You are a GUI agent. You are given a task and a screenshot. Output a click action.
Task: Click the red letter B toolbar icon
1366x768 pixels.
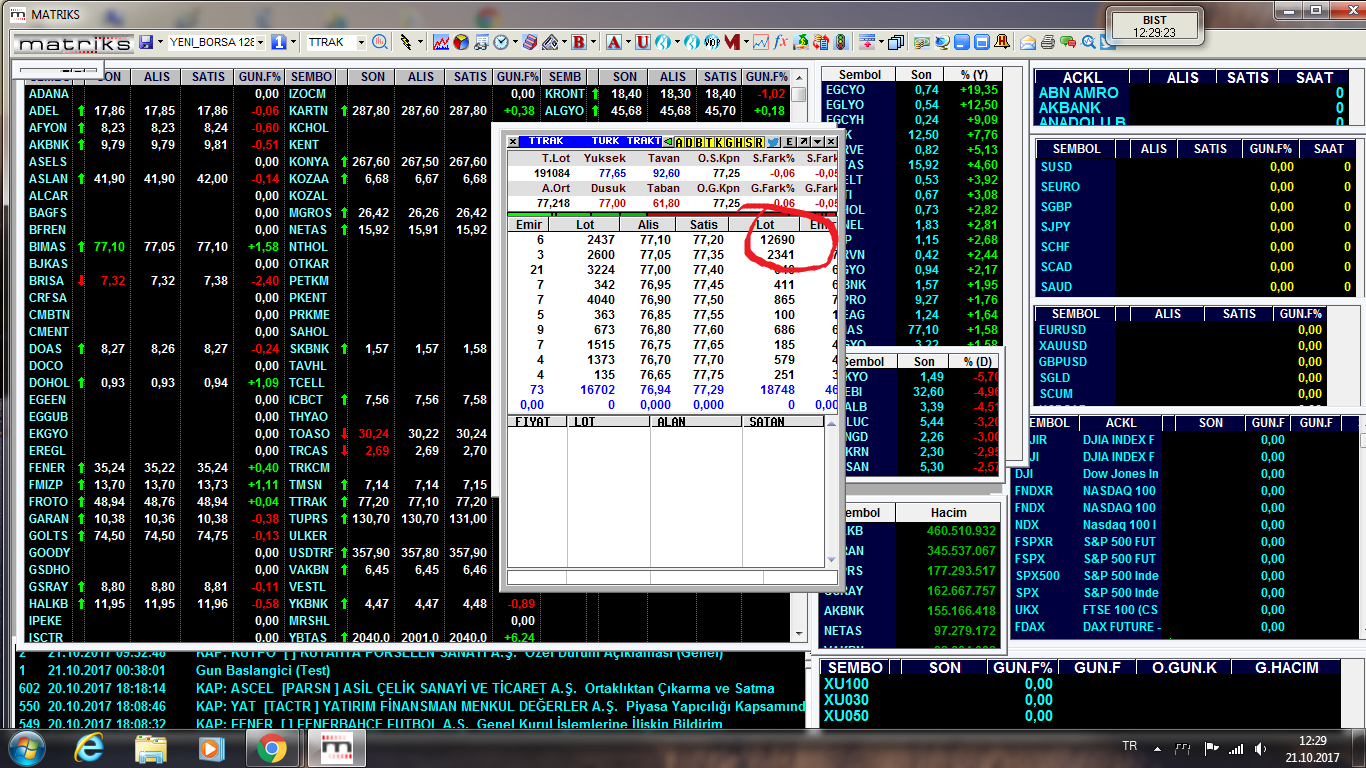coord(578,42)
